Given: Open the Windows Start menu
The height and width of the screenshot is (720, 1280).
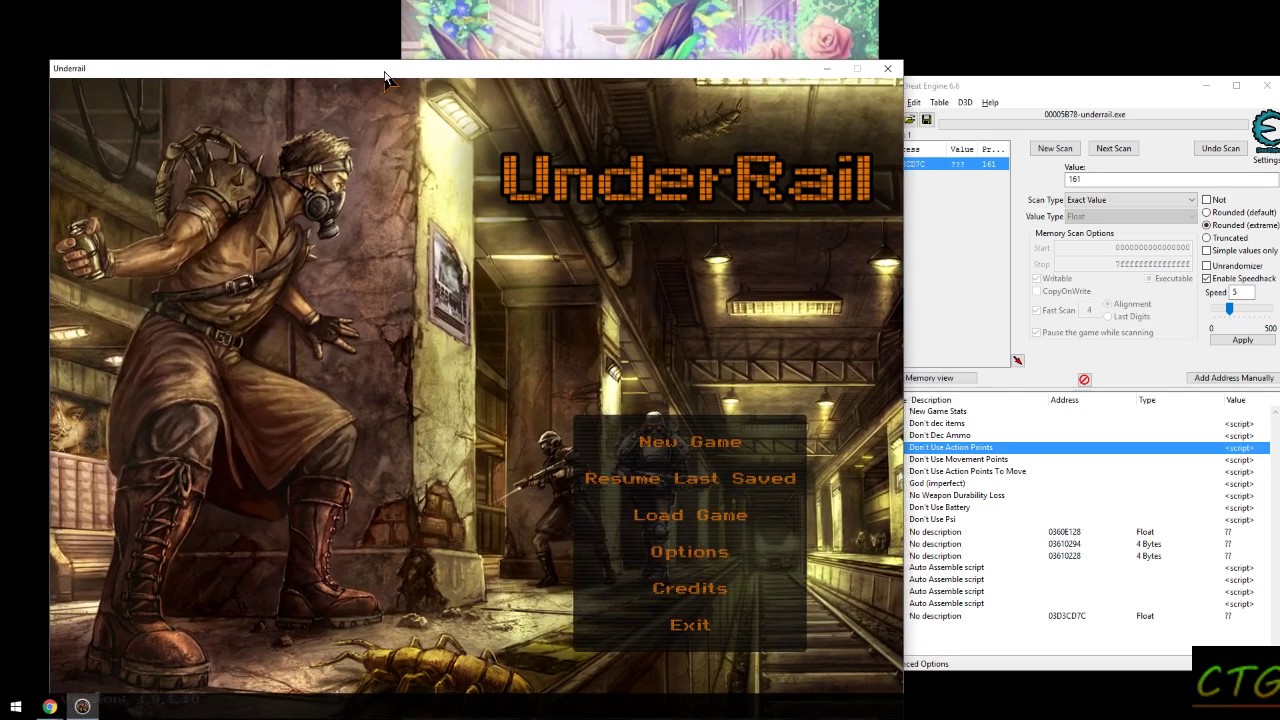Looking at the screenshot, I should click(16, 707).
